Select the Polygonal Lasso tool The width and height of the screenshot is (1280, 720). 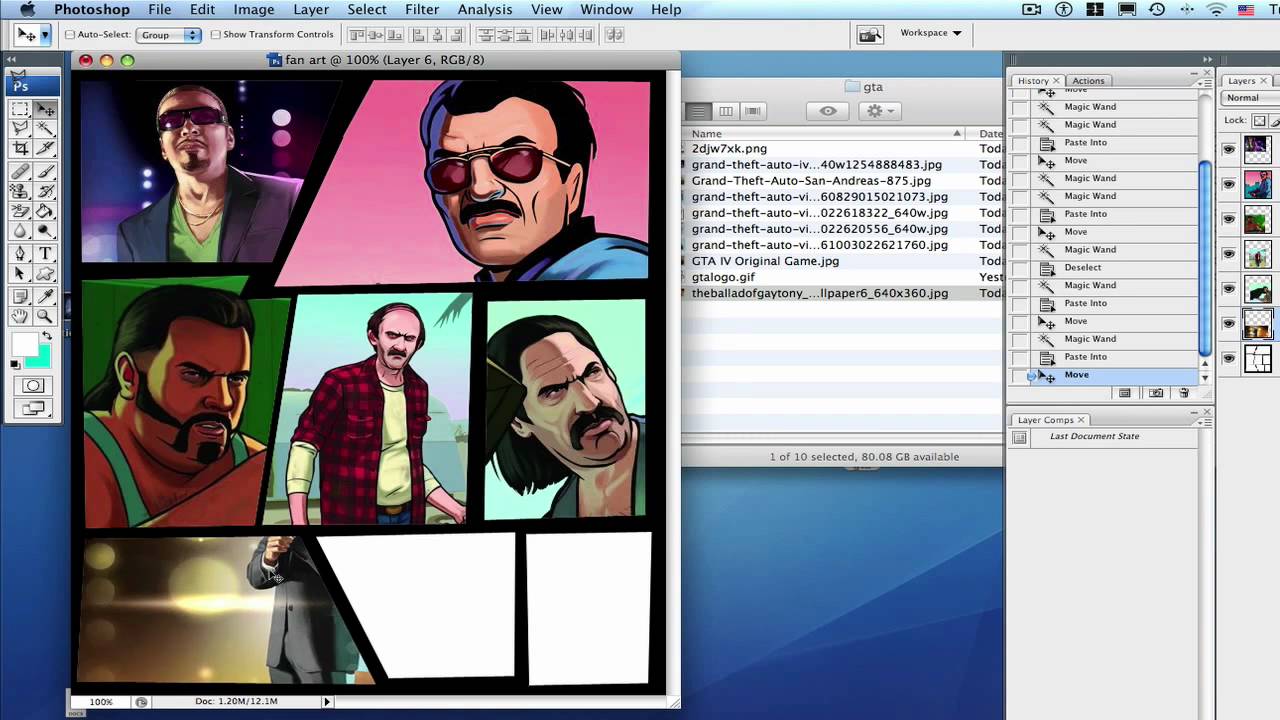pyautogui.click(x=20, y=129)
